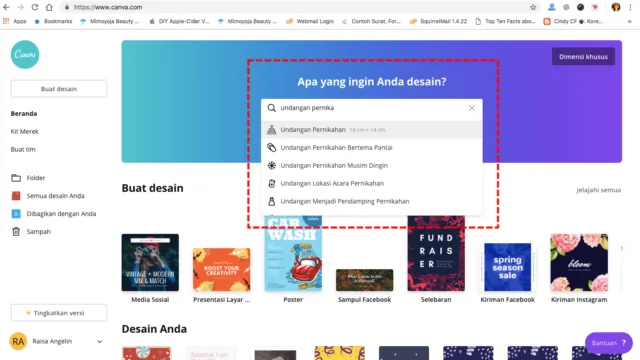Open the Chrome three-dot menu
The width and height of the screenshot is (640, 360).
click(630, 7)
